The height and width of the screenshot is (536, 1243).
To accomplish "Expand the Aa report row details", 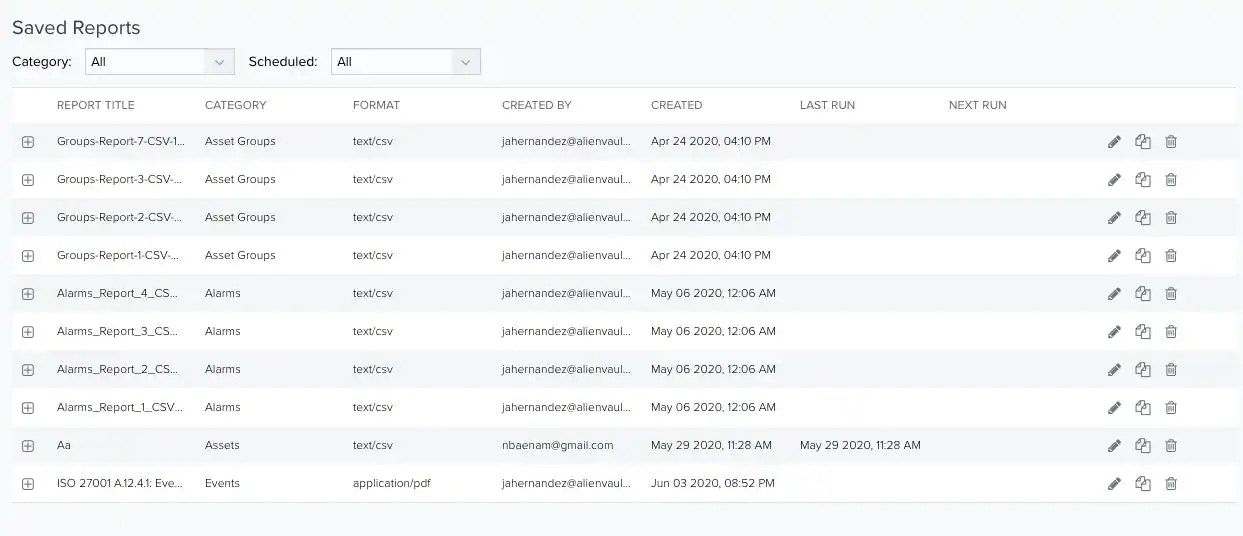I will [x=28, y=446].
